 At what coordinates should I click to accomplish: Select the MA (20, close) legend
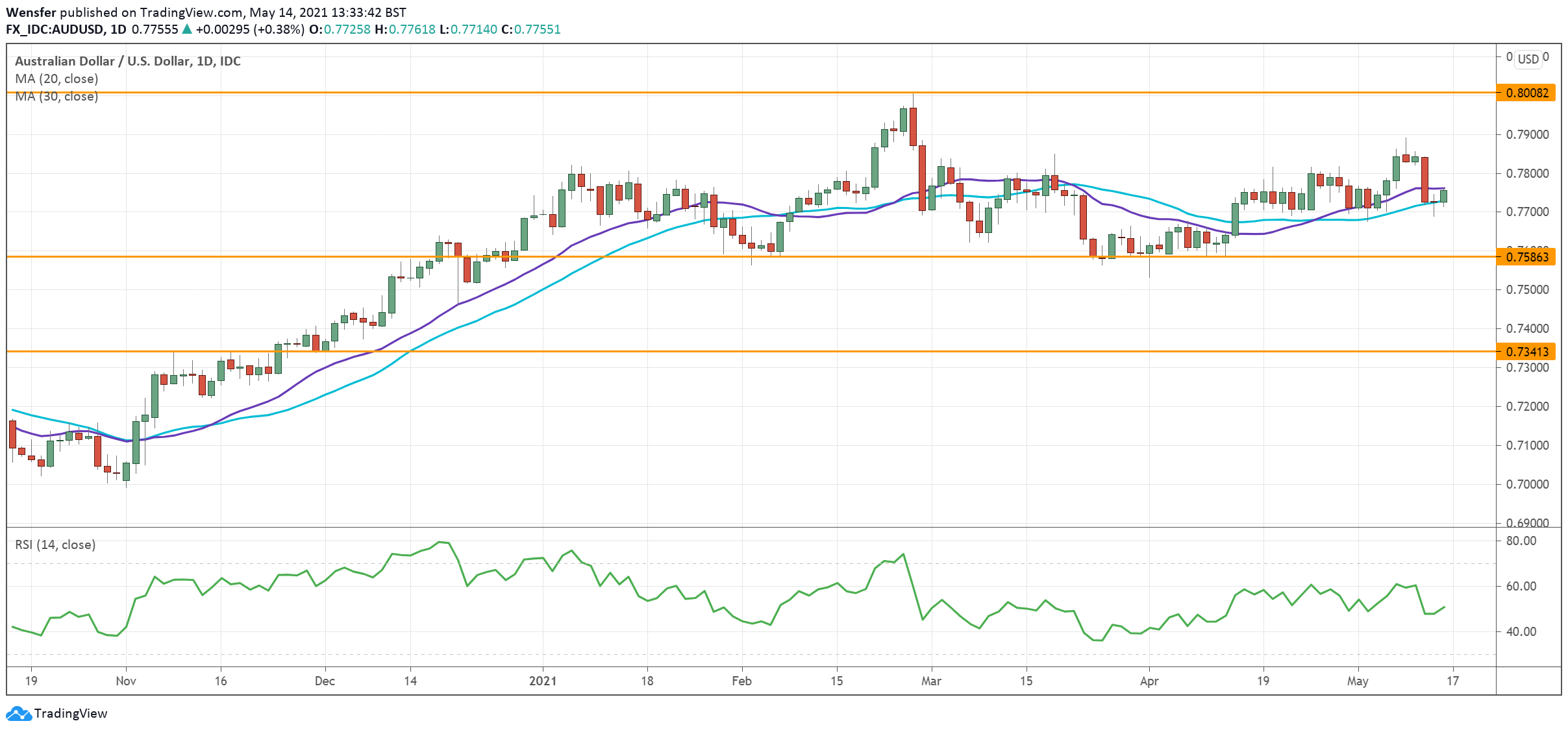(x=56, y=79)
